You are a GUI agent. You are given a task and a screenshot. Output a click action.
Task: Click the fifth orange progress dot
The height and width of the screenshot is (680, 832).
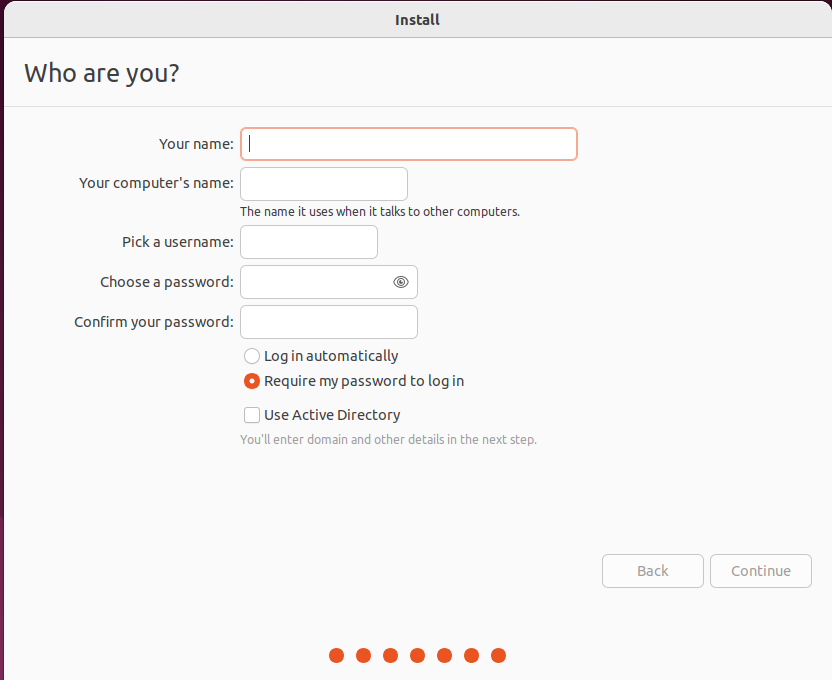[x=445, y=656]
